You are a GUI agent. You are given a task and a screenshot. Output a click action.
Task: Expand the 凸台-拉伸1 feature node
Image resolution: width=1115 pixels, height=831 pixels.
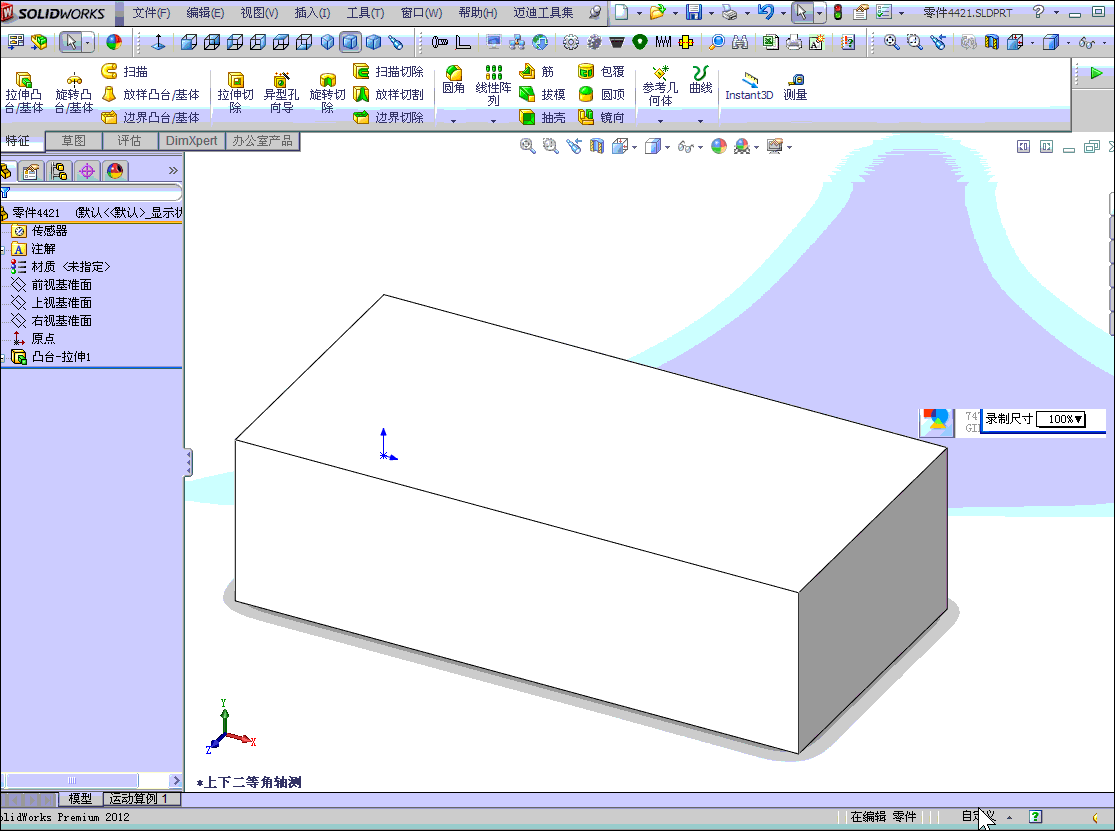pyautogui.click(x=3, y=358)
